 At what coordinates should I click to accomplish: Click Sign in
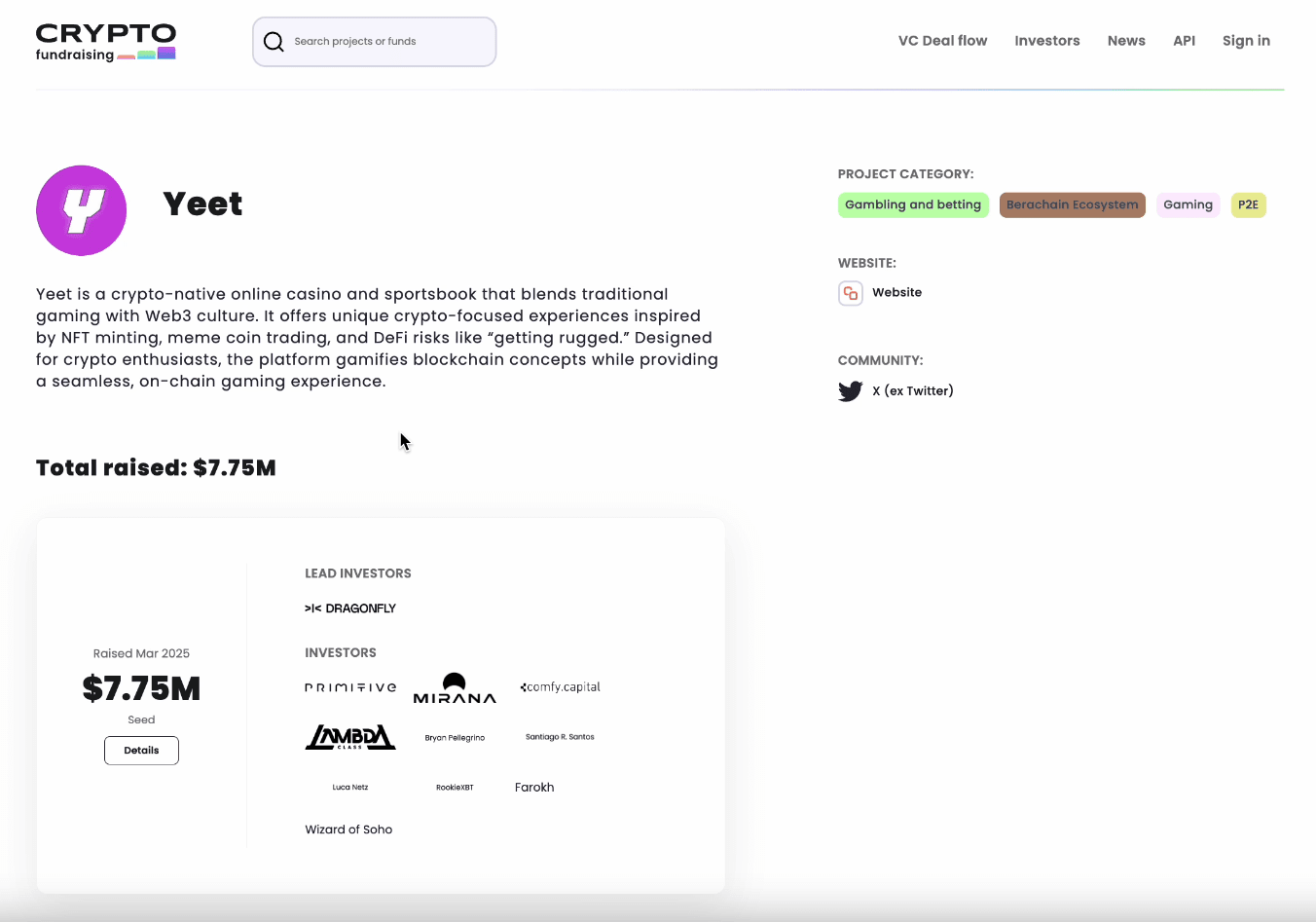point(1246,41)
